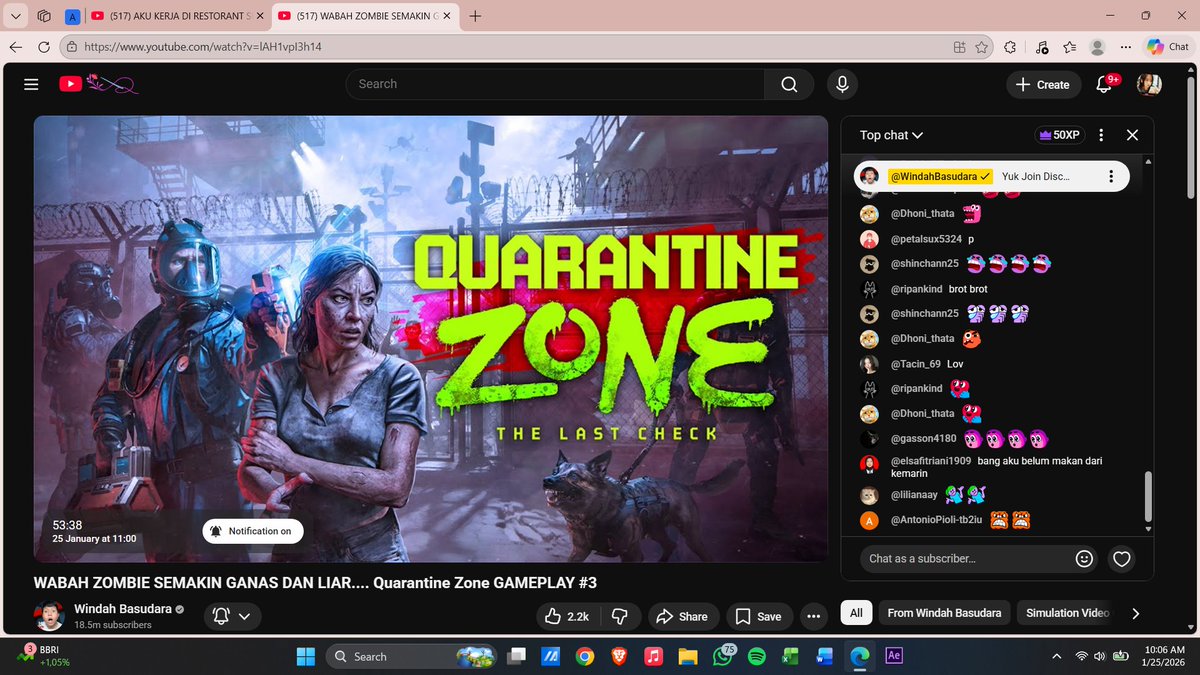Open the Copilot Chat button
Viewport: 1200px width, 675px height.
point(1168,47)
